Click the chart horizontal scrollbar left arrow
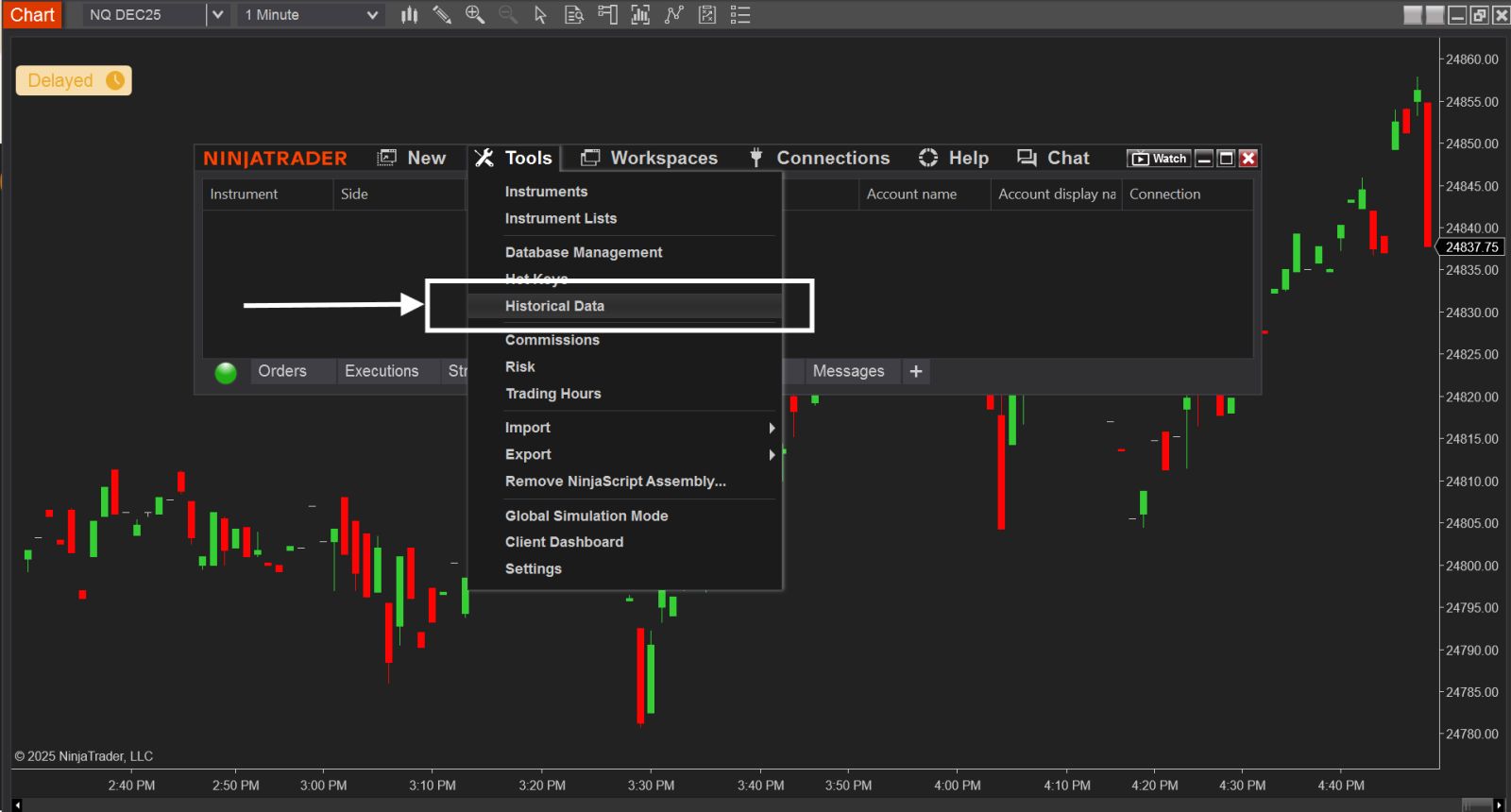Image resolution: width=1511 pixels, height=812 pixels. [19, 804]
